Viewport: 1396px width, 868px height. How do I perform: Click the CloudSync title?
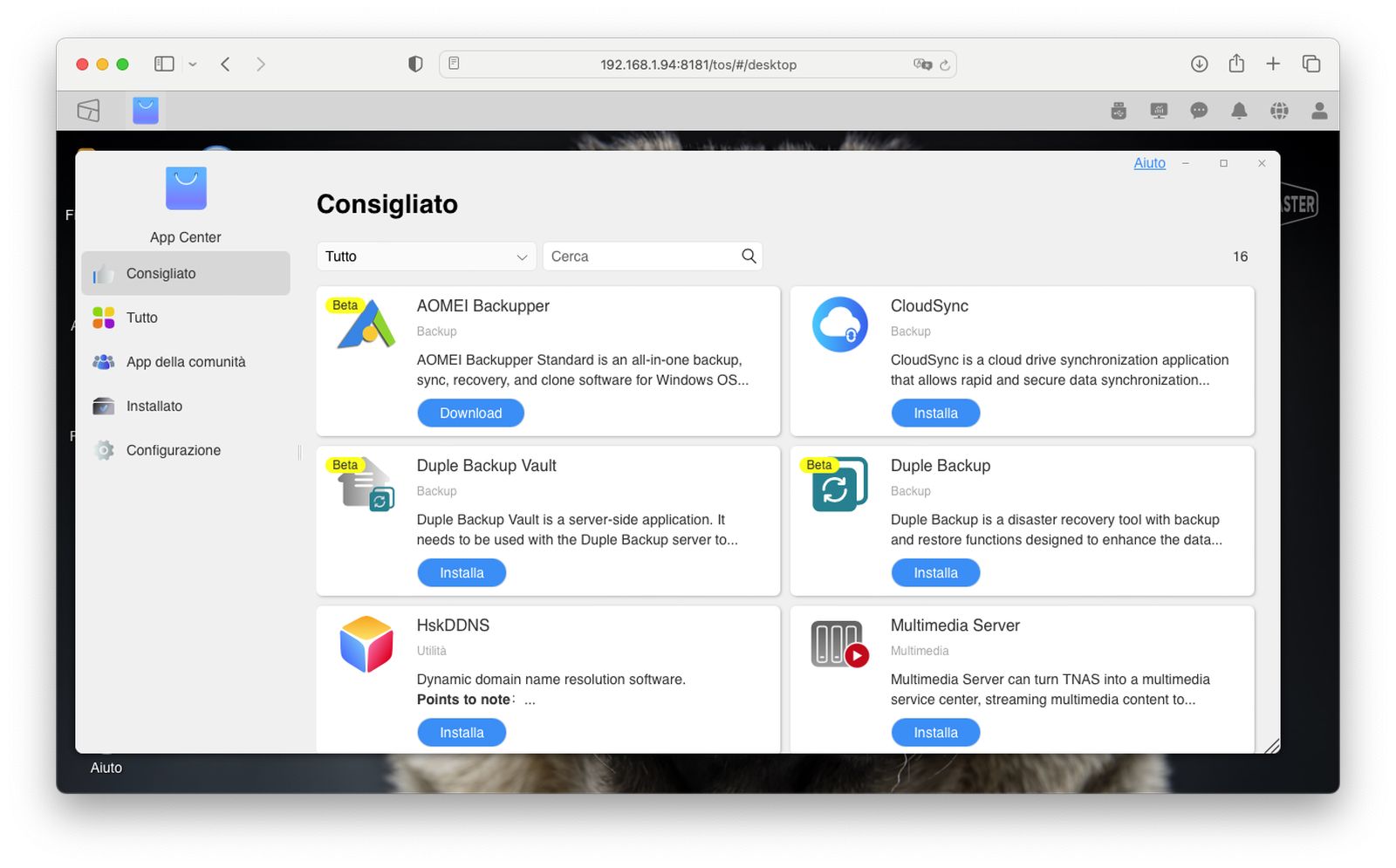click(929, 306)
